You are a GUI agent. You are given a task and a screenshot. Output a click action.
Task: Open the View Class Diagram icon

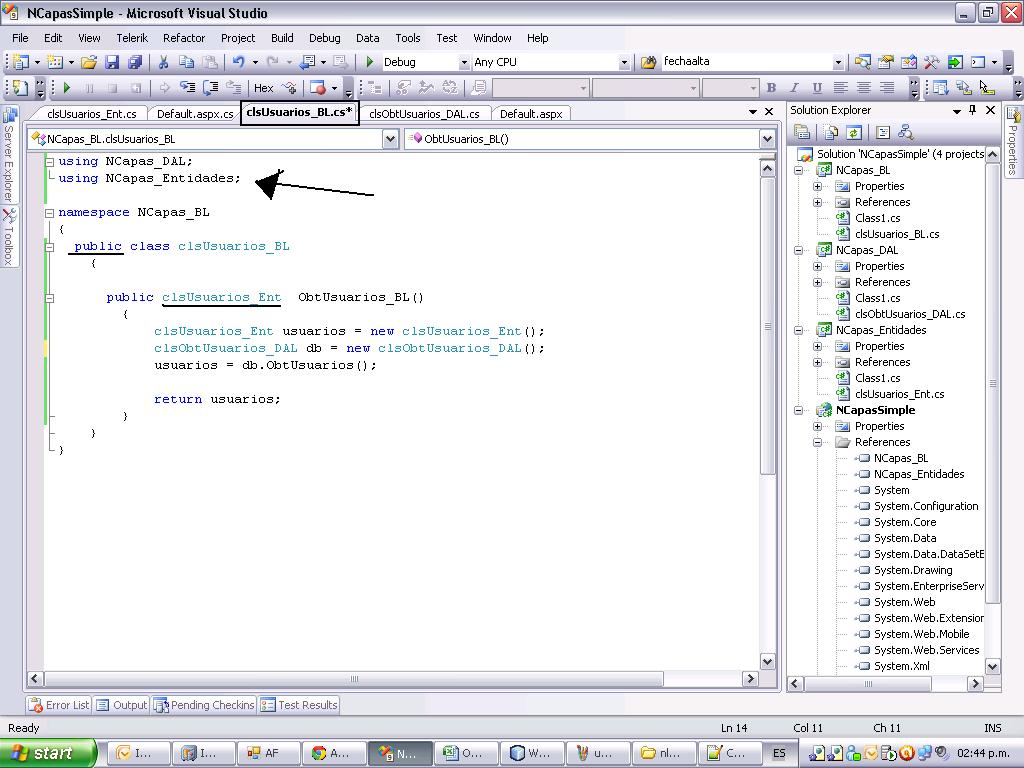(904, 133)
